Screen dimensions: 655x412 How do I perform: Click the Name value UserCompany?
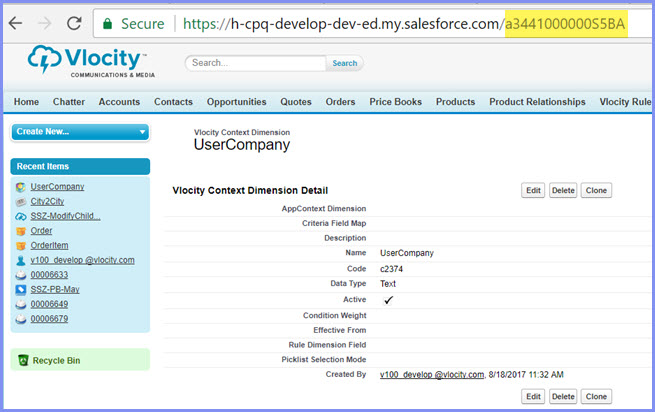pyautogui.click(x=407, y=253)
